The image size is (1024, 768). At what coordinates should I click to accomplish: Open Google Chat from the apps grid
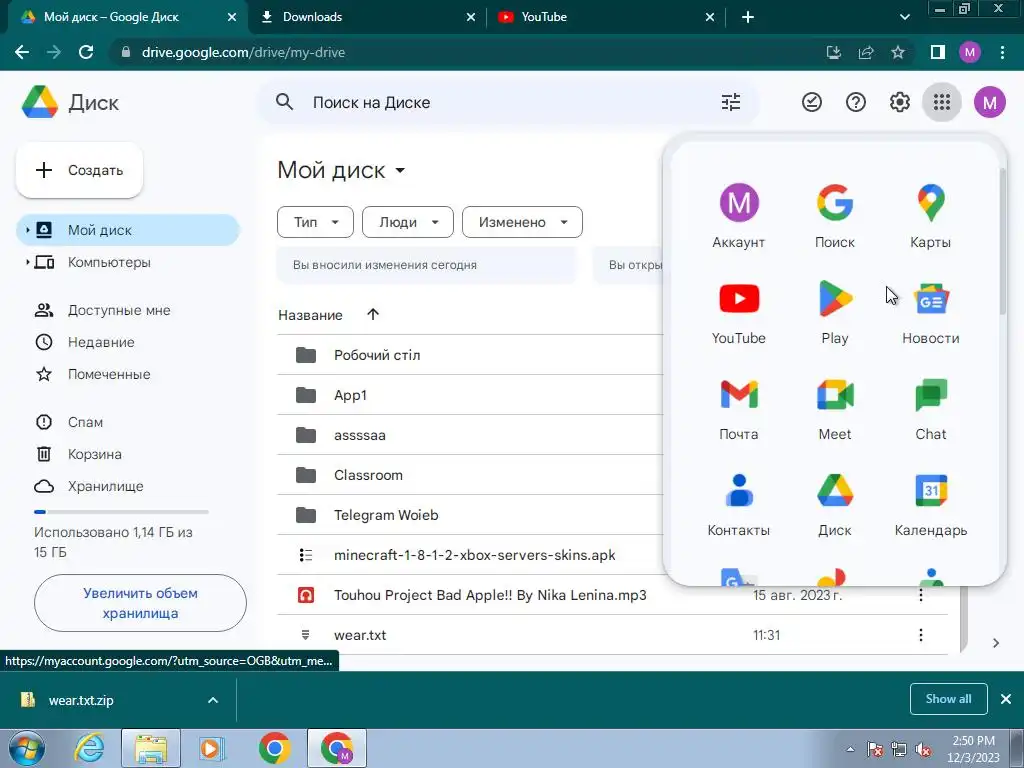tap(931, 408)
